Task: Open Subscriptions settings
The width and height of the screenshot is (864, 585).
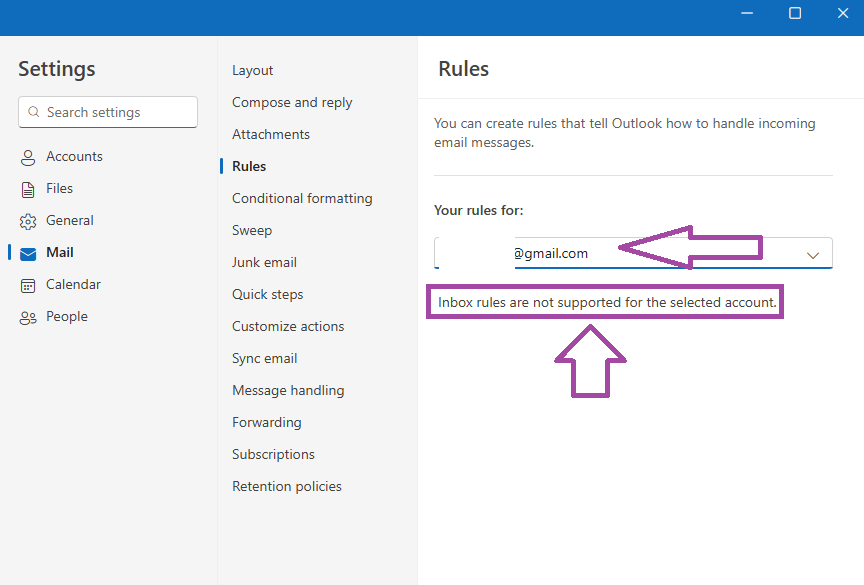Action: [x=273, y=454]
